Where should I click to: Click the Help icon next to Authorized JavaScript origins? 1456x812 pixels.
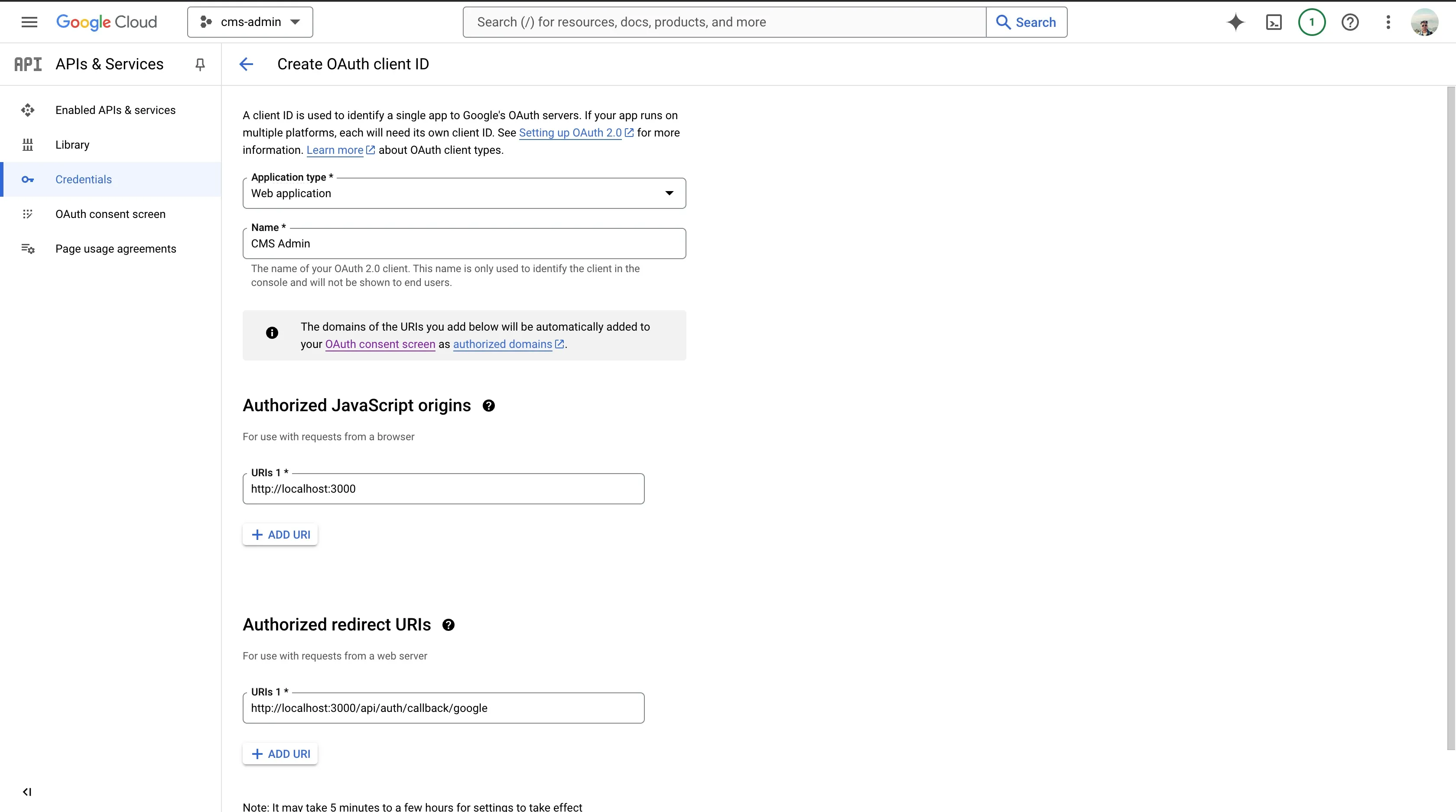coord(488,405)
